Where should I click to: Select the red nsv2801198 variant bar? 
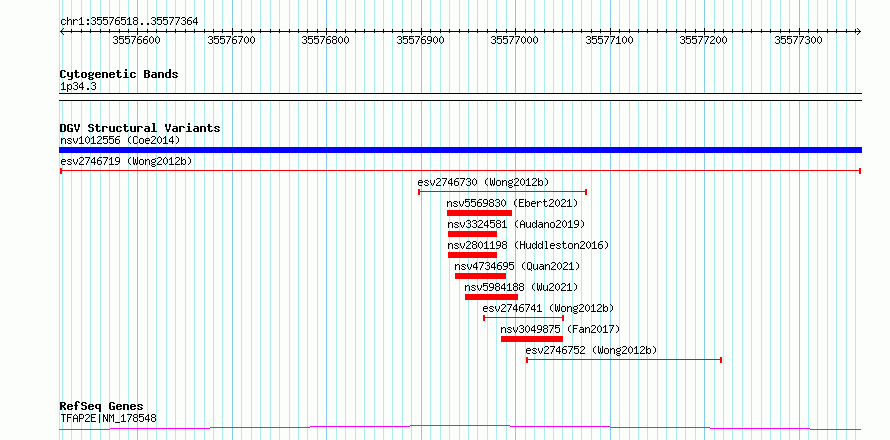pyautogui.click(x=472, y=255)
